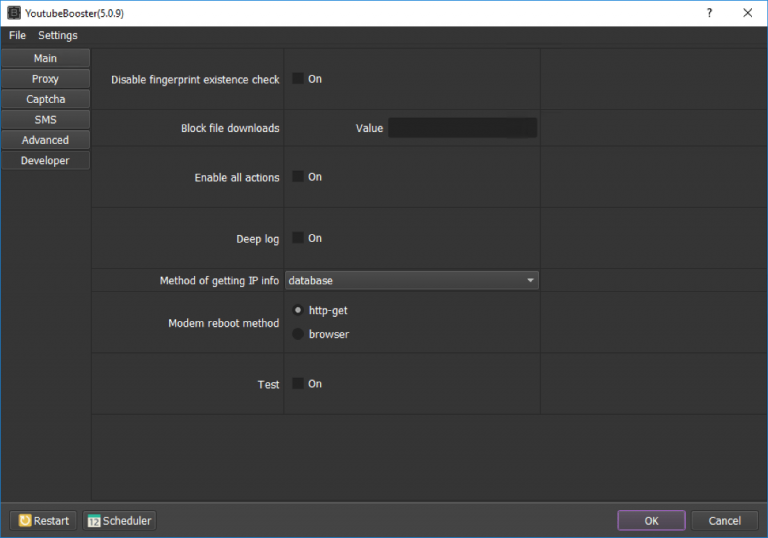Switch to the SMS tab
The width and height of the screenshot is (768, 538).
[46, 120]
